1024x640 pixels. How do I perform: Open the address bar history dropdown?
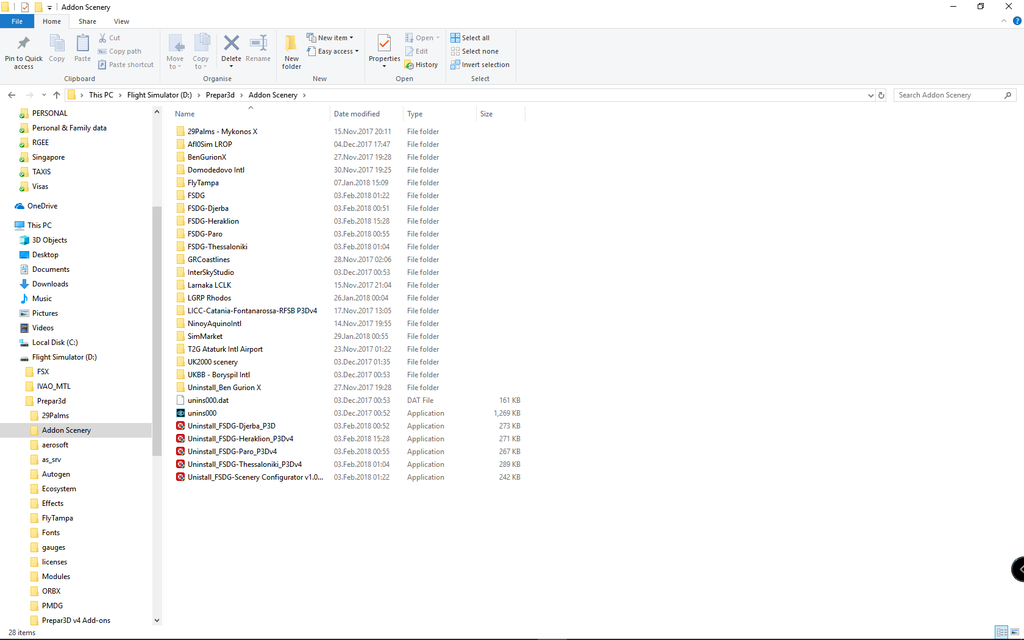(x=870, y=95)
